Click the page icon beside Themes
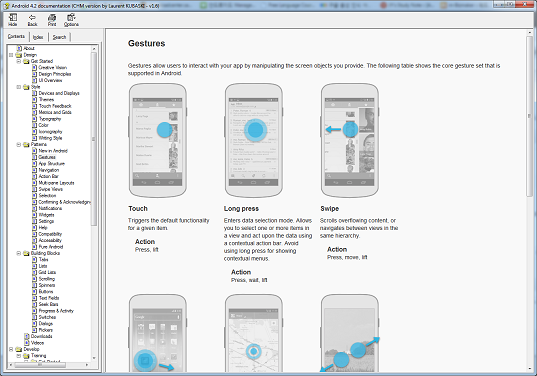The width and height of the screenshot is (537, 376). (34, 100)
